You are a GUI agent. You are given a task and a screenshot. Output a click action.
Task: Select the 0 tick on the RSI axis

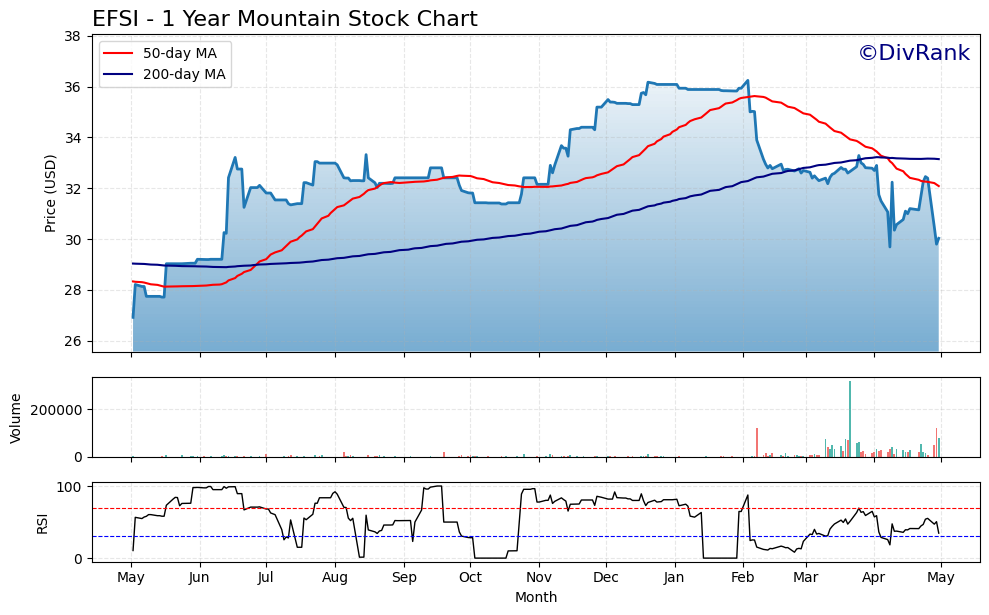click(x=78, y=559)
